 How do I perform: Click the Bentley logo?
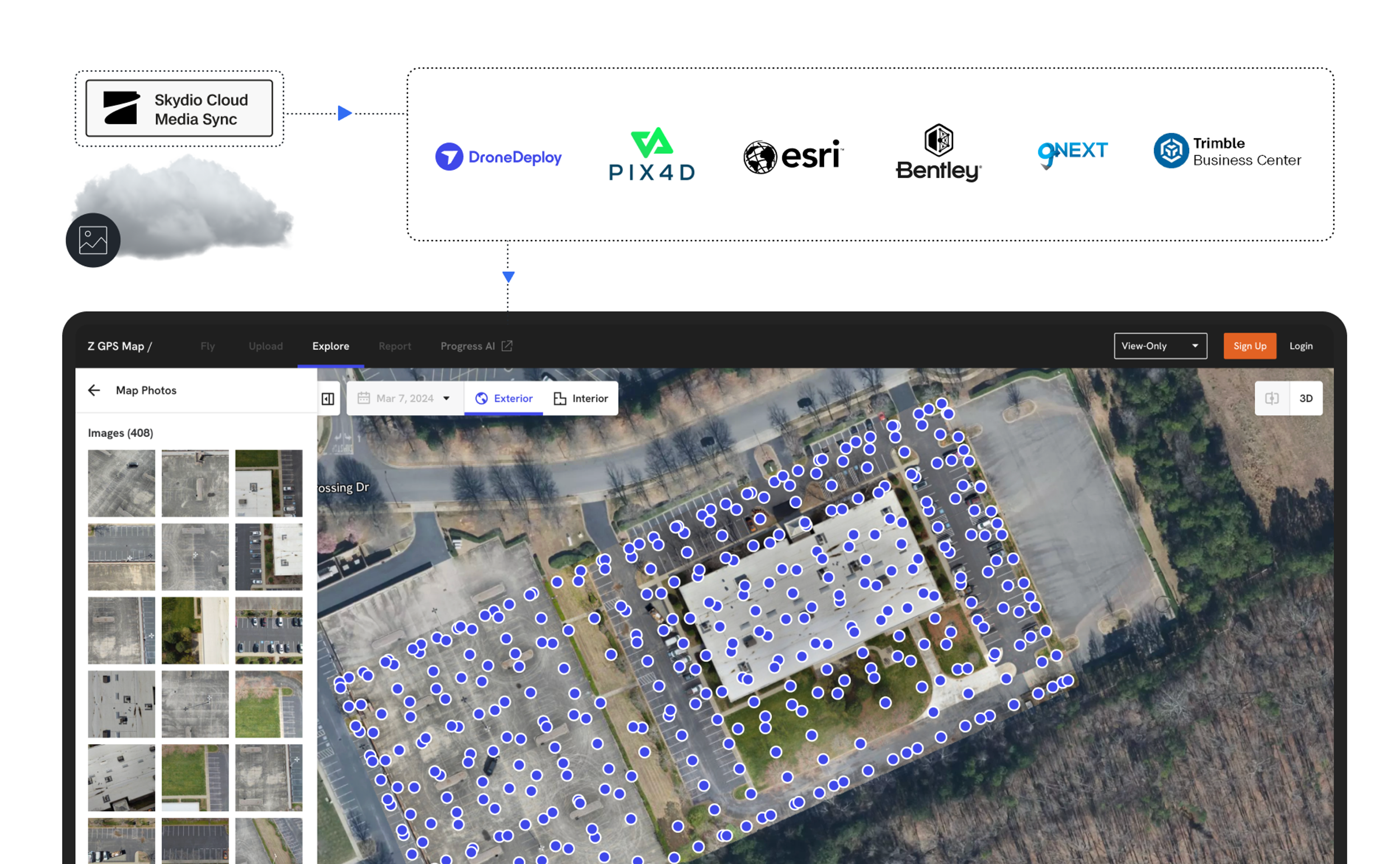(938, 153)
